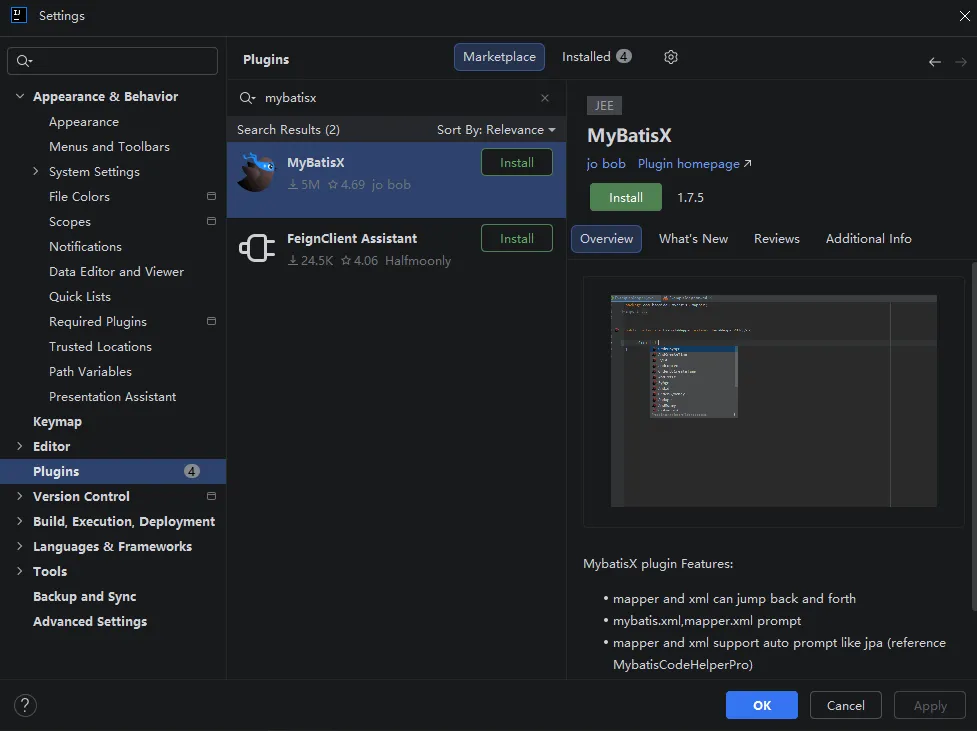
Task: Select Path Variables
Action: [x=90, y=371]
